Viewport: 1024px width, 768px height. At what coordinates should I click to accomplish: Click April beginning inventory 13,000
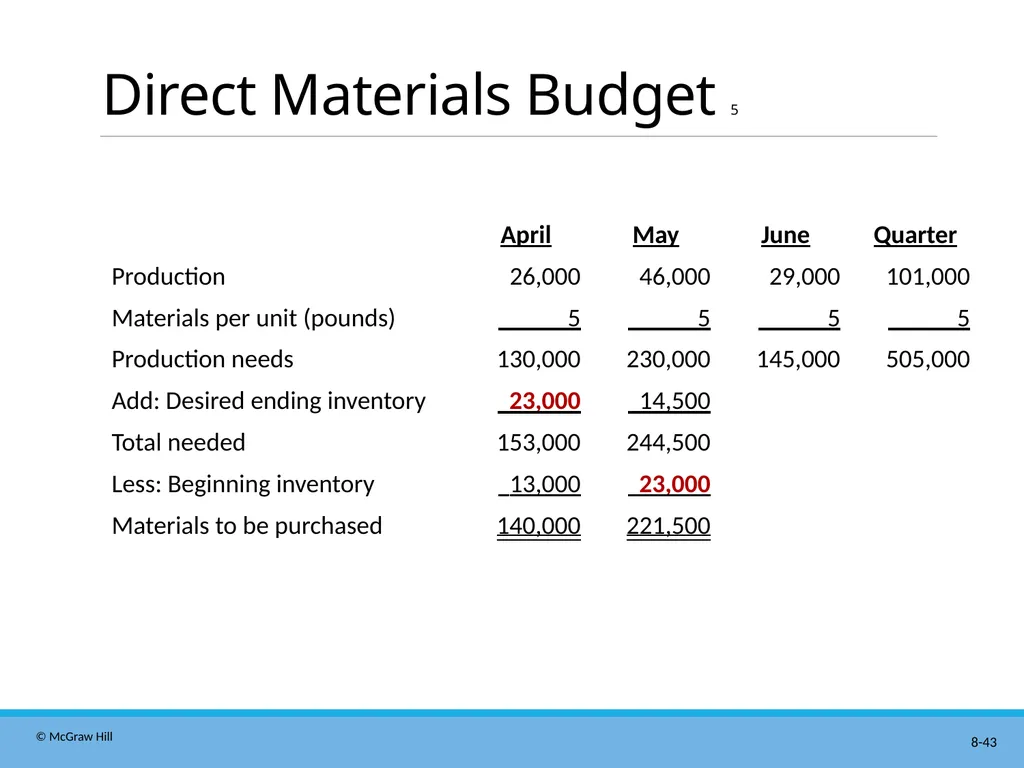[x=545, y=485]
